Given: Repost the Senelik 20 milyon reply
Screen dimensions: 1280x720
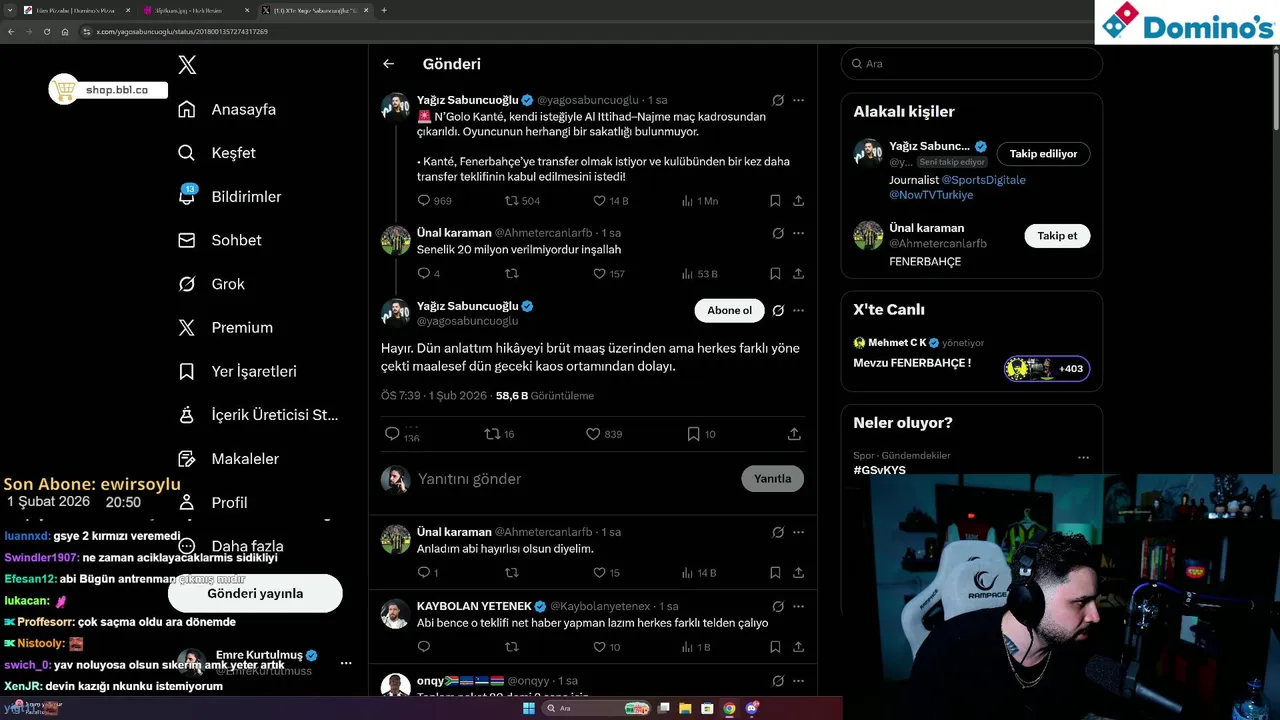Looking at the screenshot, I should coord(512,273).
